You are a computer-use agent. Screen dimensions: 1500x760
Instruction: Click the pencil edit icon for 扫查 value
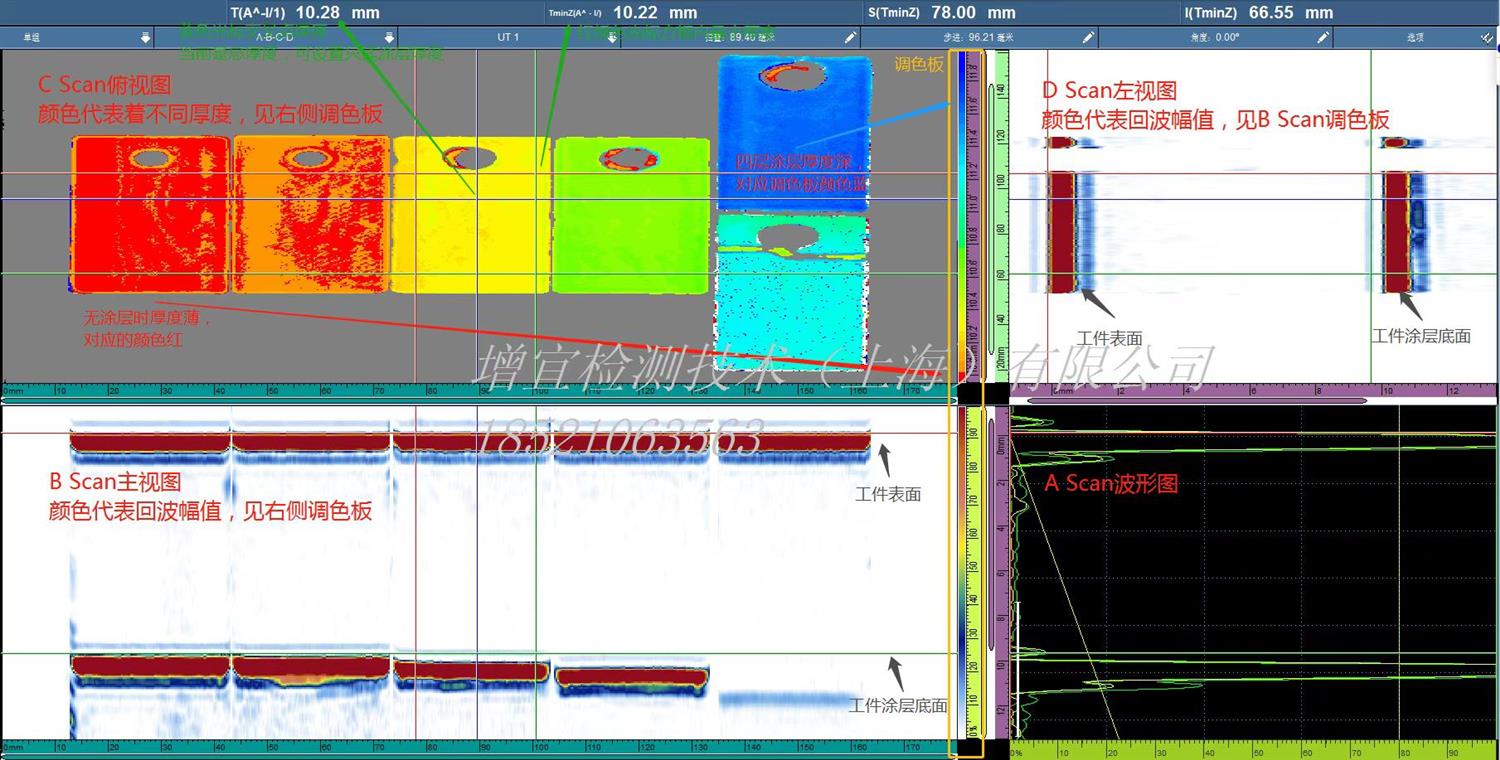tap(850, 37)
